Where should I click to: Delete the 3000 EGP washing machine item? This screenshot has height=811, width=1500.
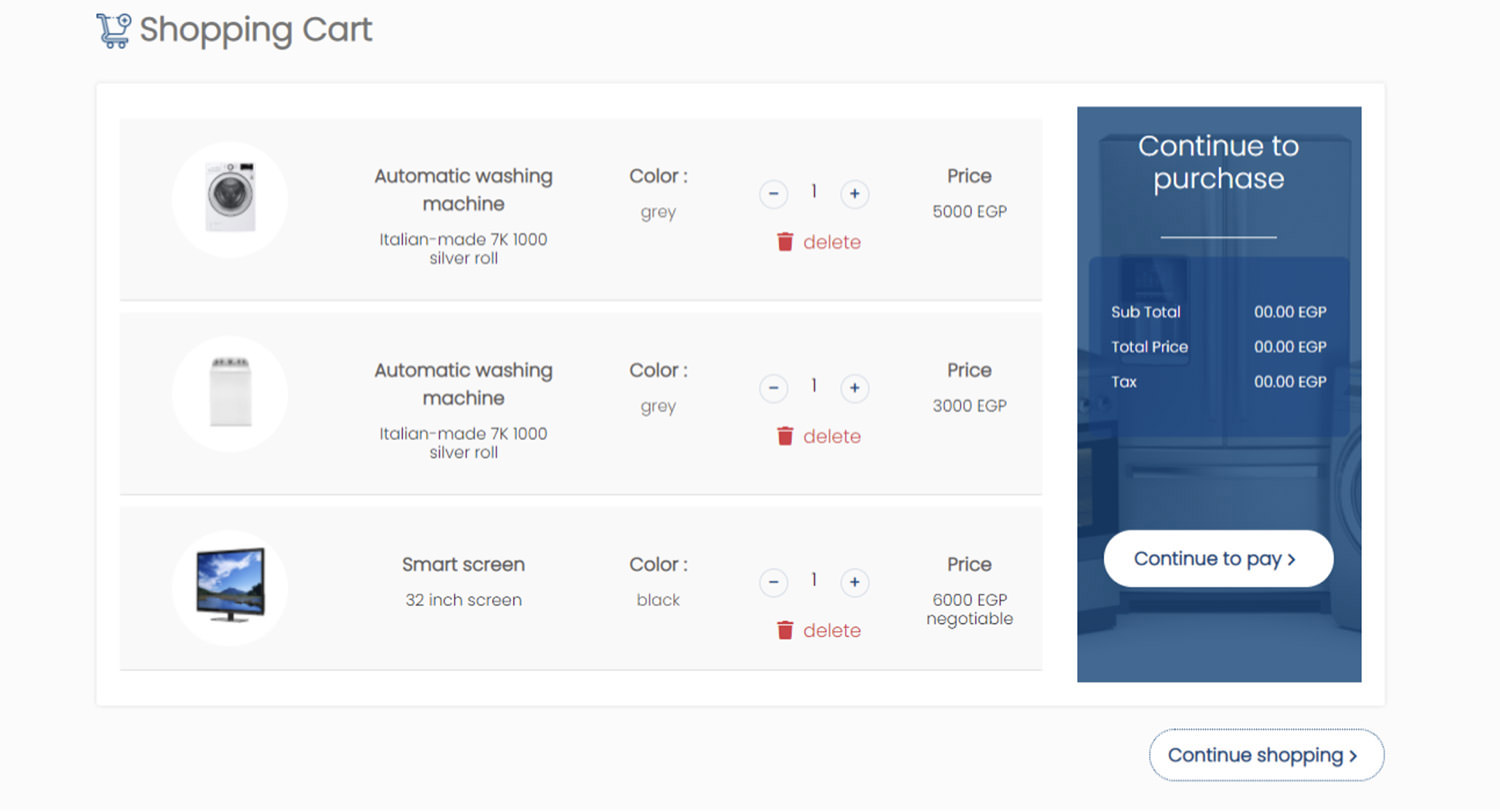[x=818, y=436]
